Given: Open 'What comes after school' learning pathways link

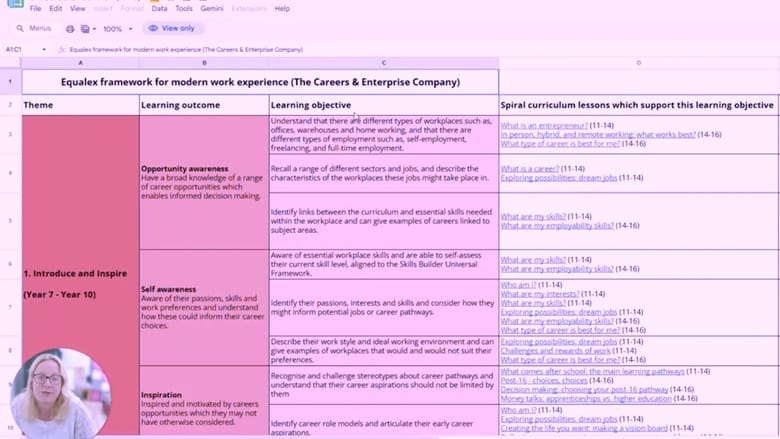Looking at the screenshot, I should point(592,371).
